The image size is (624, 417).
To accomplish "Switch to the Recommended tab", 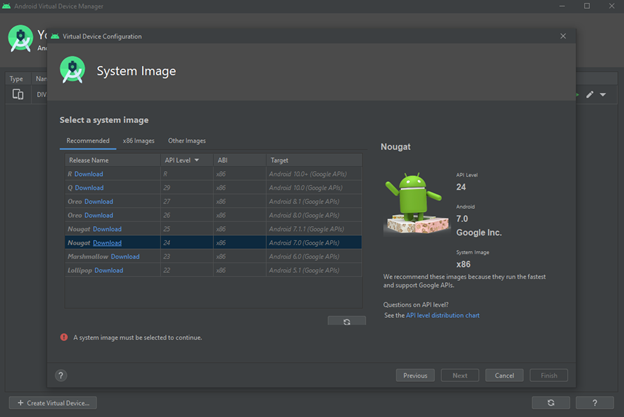I will click(x=88, y=140).
